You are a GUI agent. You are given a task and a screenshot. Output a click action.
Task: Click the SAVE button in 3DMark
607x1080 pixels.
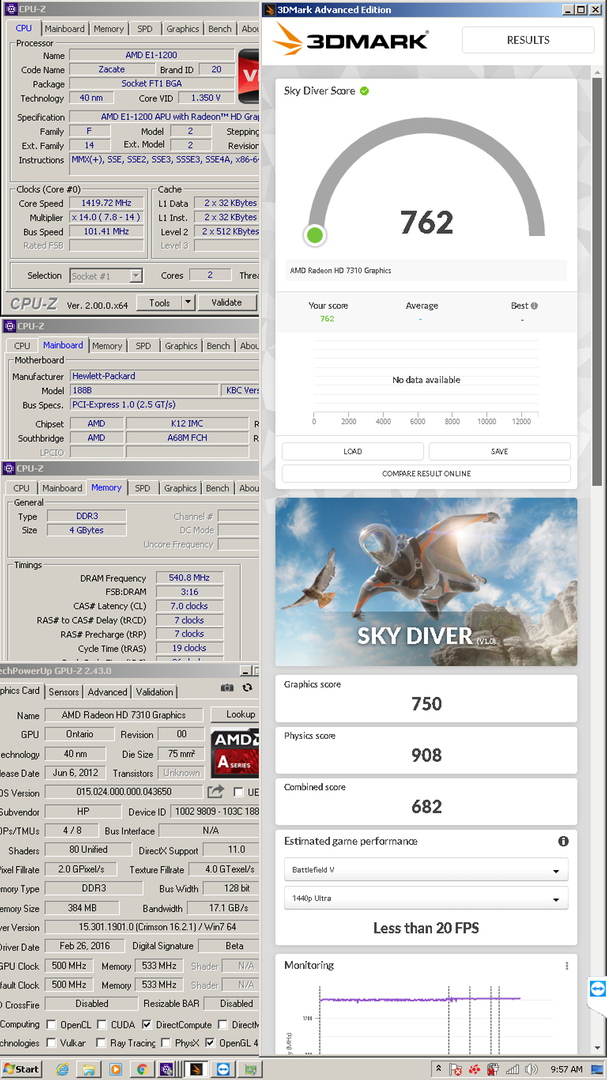[500, 451]
